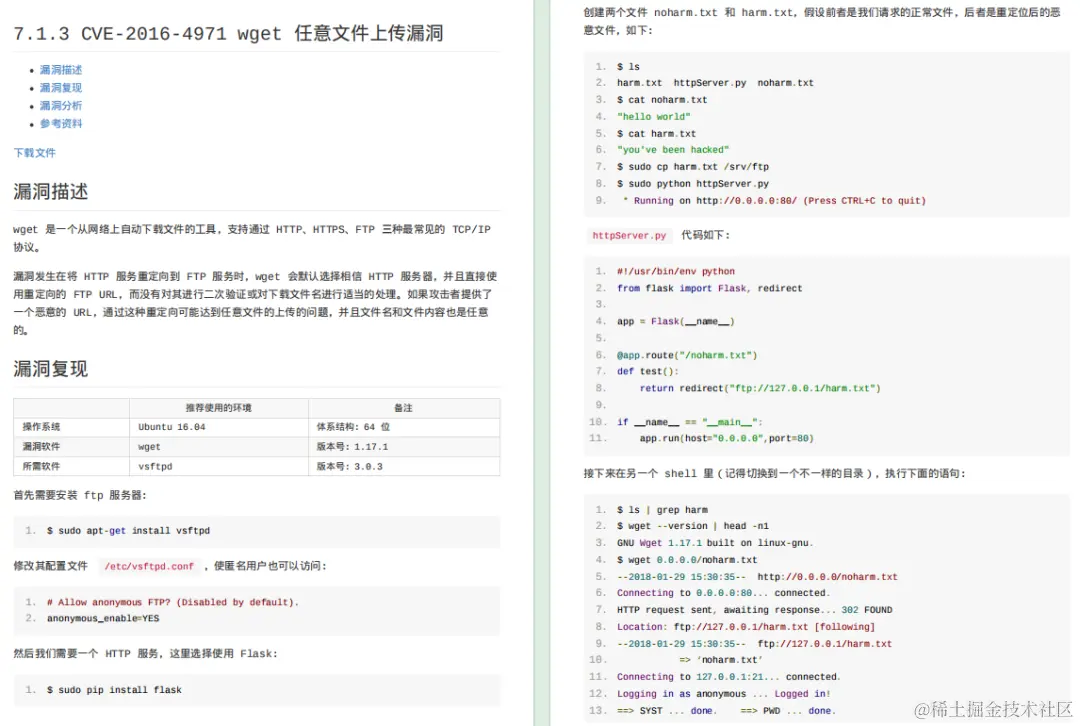
Task: Click the HTTP request sent 302 FOUND line
Action: tap(754, 610)
